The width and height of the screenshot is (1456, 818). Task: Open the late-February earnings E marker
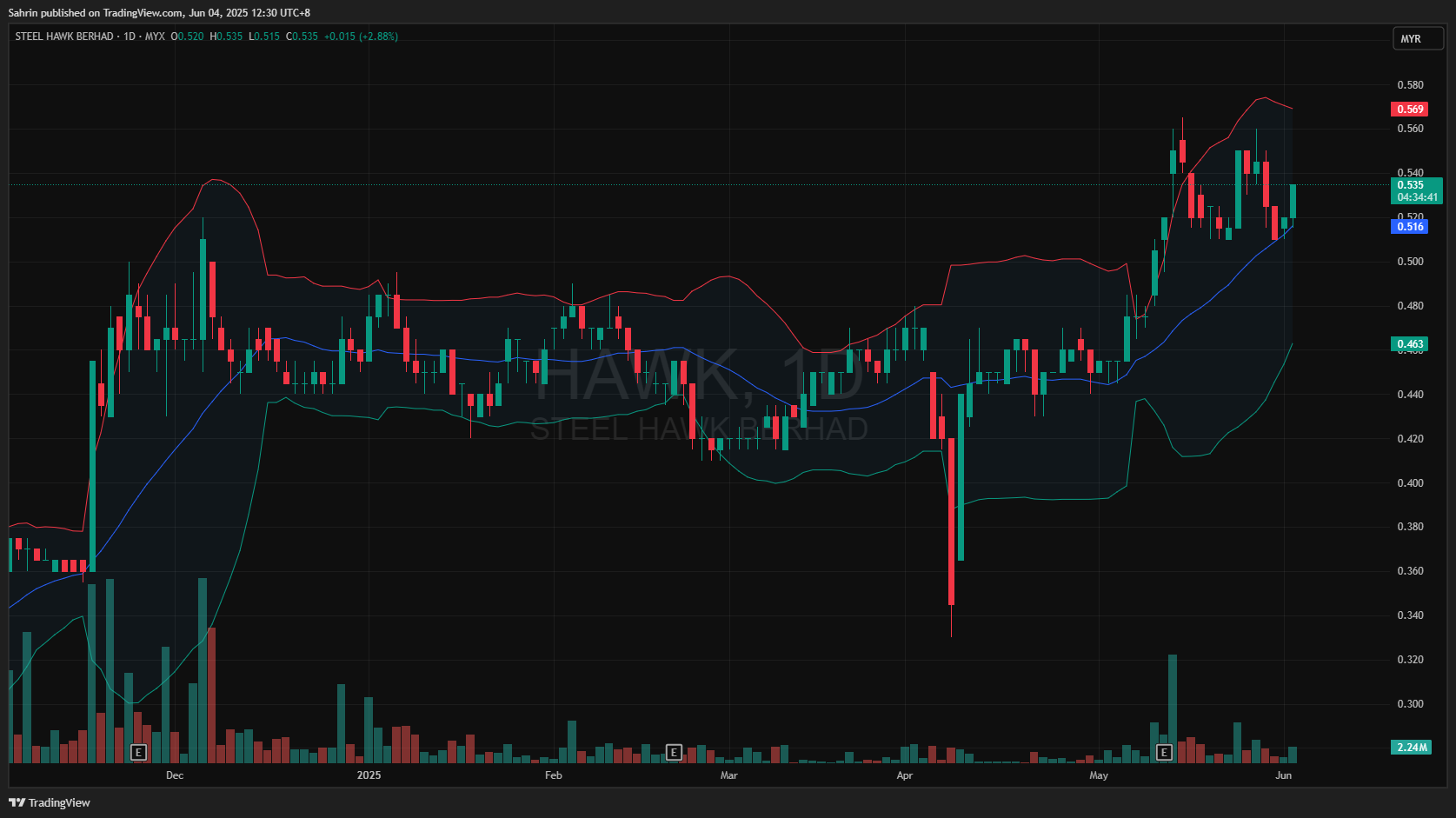[674, 752]
